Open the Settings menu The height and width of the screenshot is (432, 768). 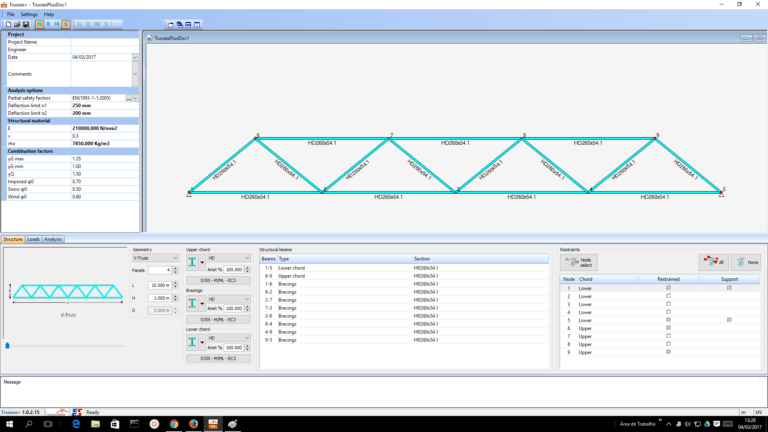click(29, 14)
